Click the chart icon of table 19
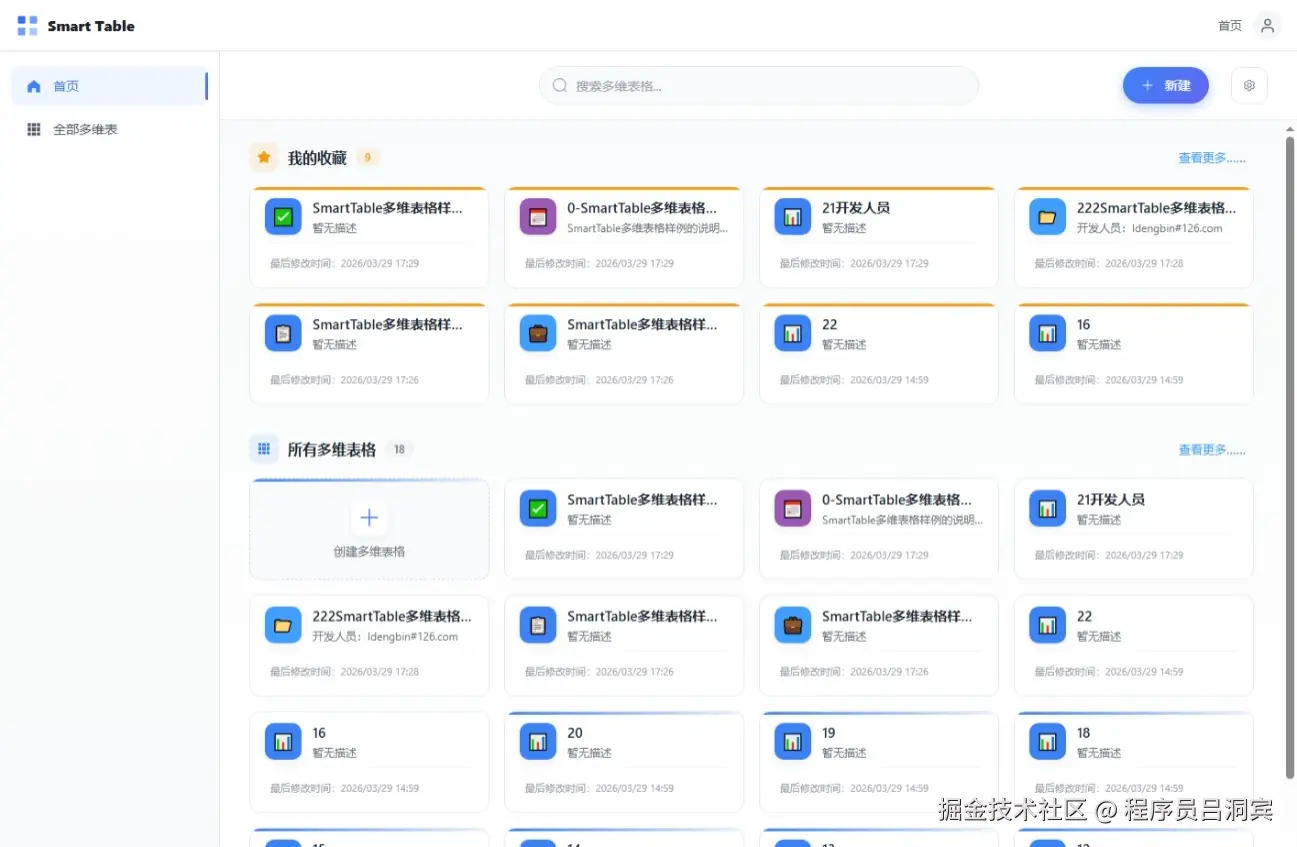Screen dimensions: 1297x847 pyautogui.click(x=793, y=742)
